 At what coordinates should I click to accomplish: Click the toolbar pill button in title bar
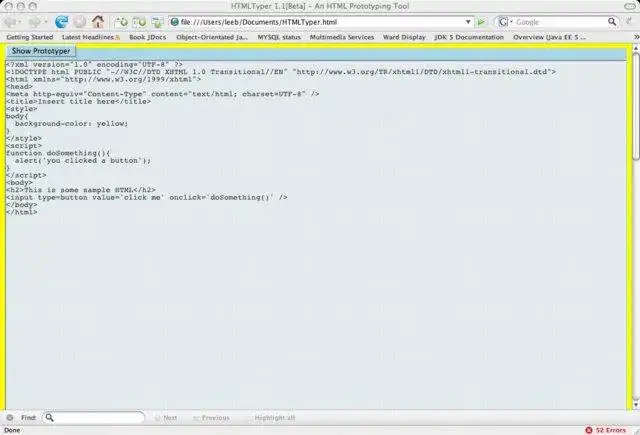click(x=630, y=6)
